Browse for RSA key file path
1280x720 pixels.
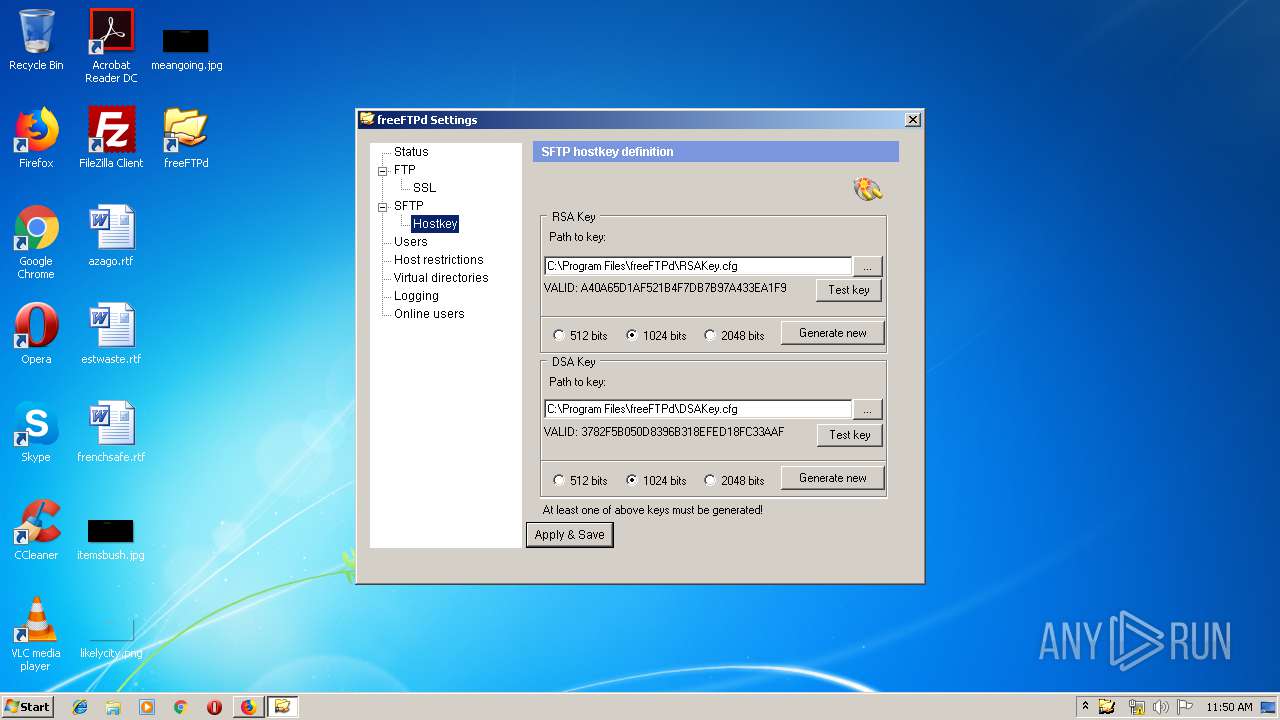[868, 267]
